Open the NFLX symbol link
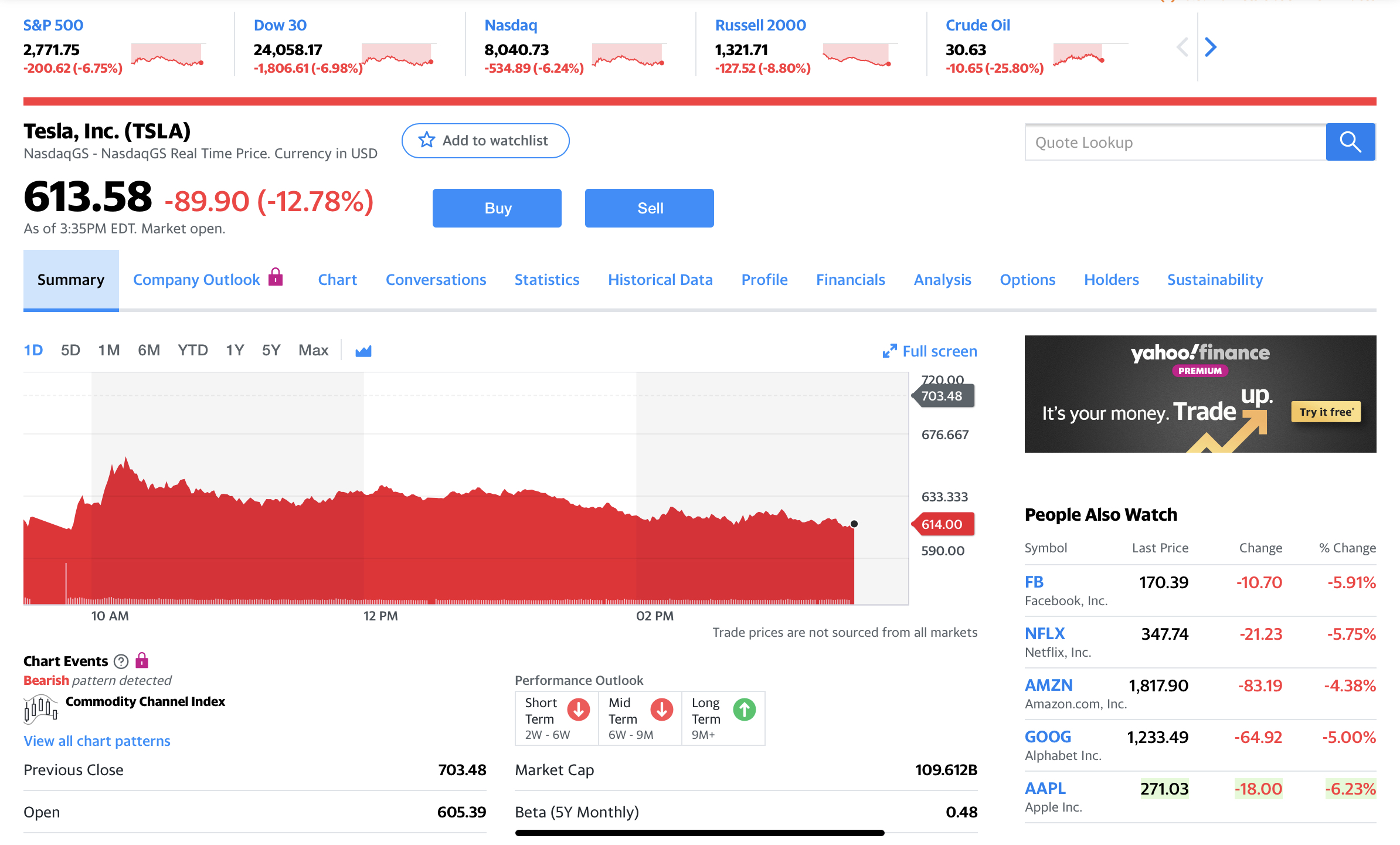Screen dimensions: 1400x845 point(1044,633)
